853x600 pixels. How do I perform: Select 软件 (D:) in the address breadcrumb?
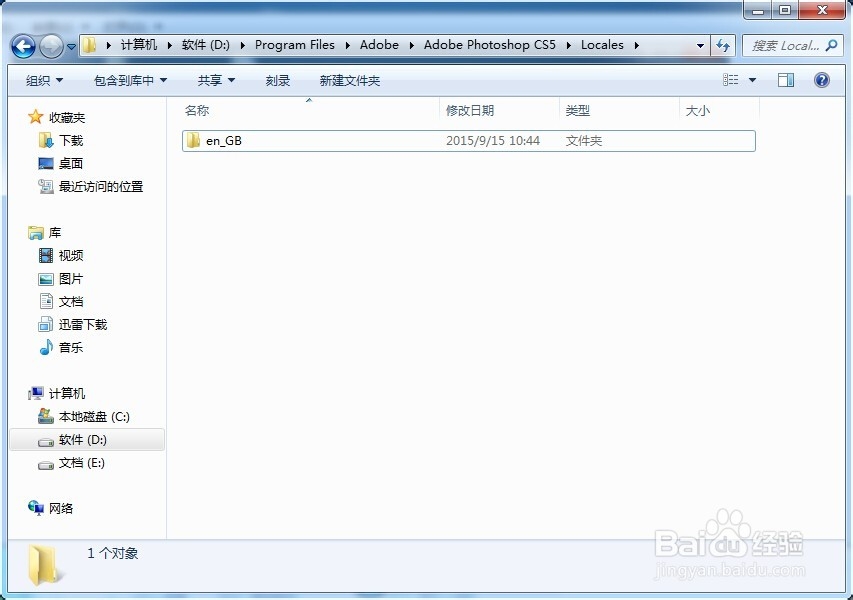[x=206, y=45]
